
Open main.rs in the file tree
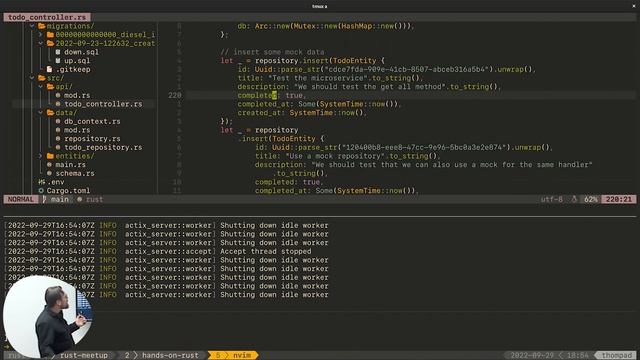71,164
